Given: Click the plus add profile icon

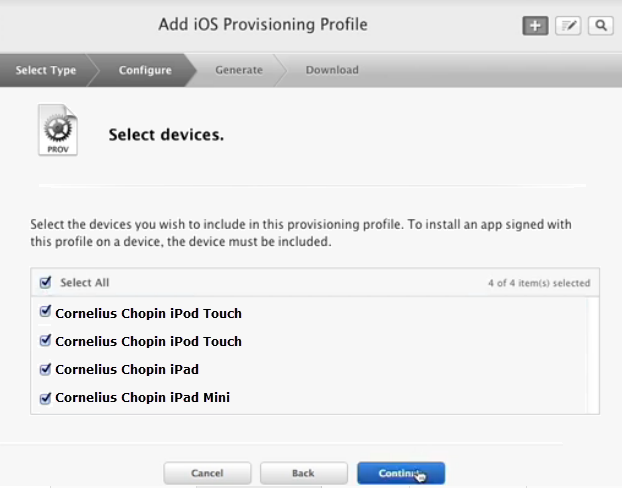Looking at the screenshot, I should (535, 26).
